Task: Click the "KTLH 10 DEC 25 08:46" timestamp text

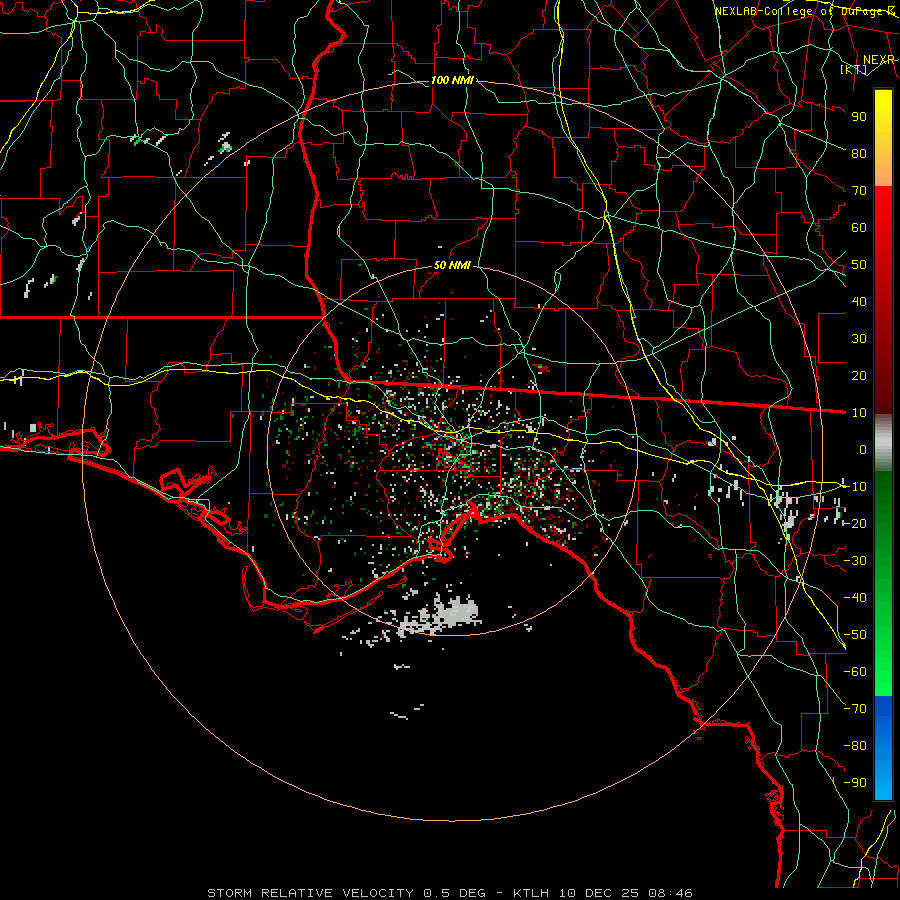Action: (x=603, y=893)
